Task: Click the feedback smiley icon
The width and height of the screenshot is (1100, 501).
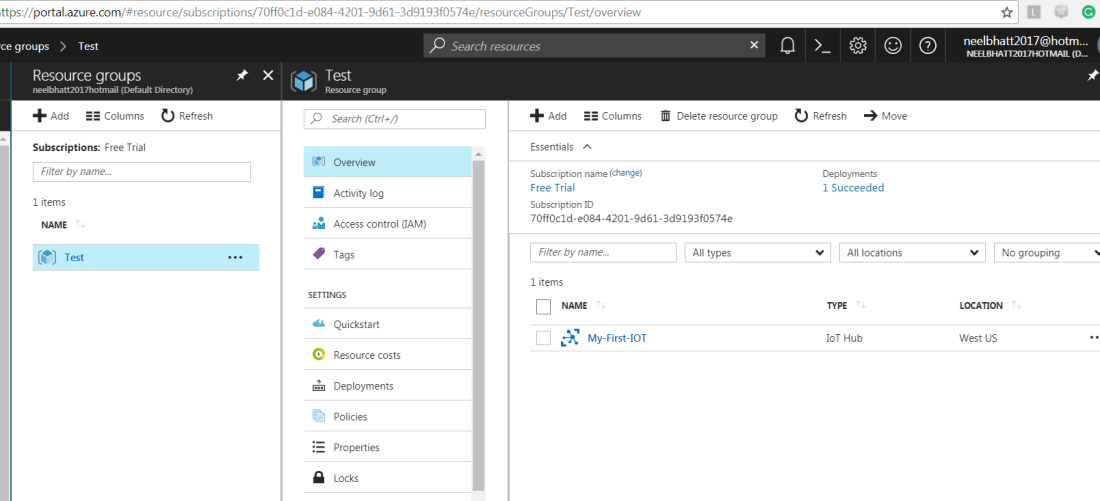Action: coord(892,46)
